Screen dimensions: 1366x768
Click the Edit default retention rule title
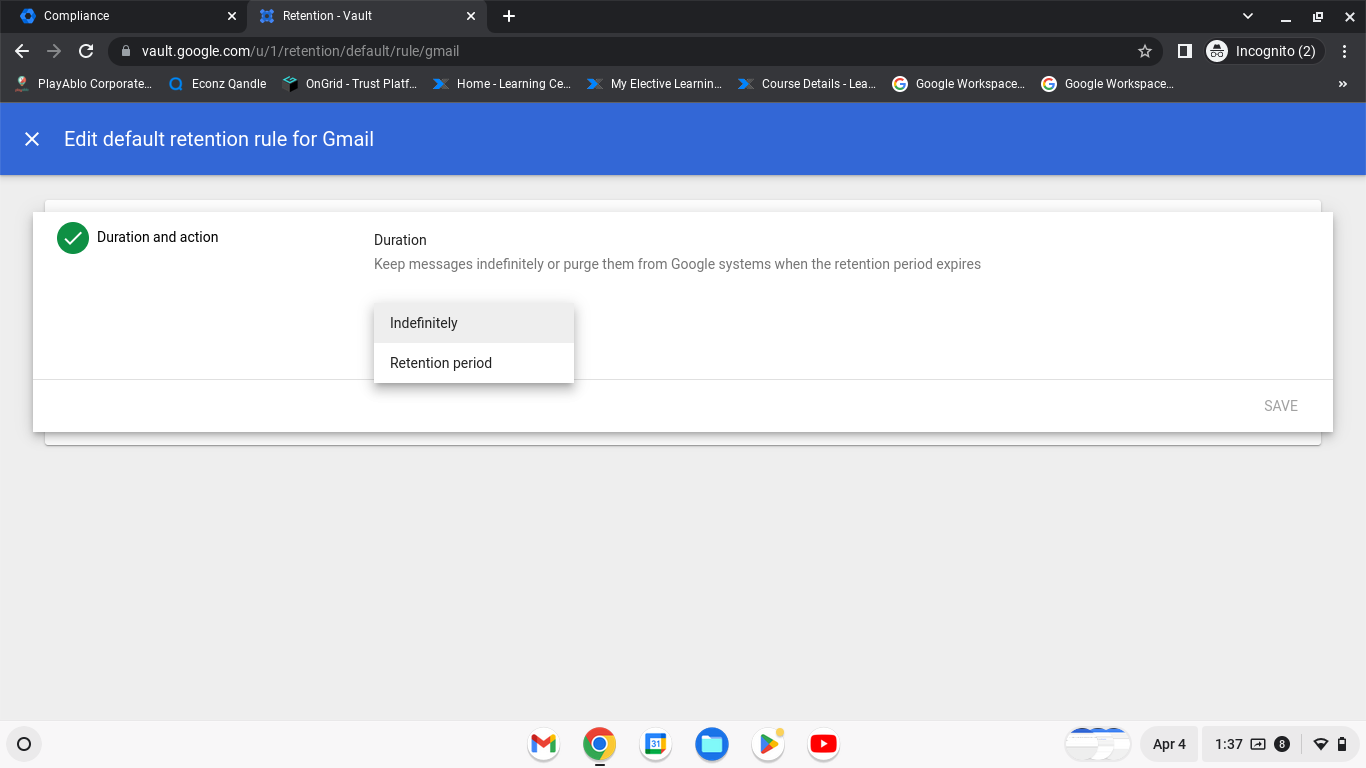tap(219, 139)
